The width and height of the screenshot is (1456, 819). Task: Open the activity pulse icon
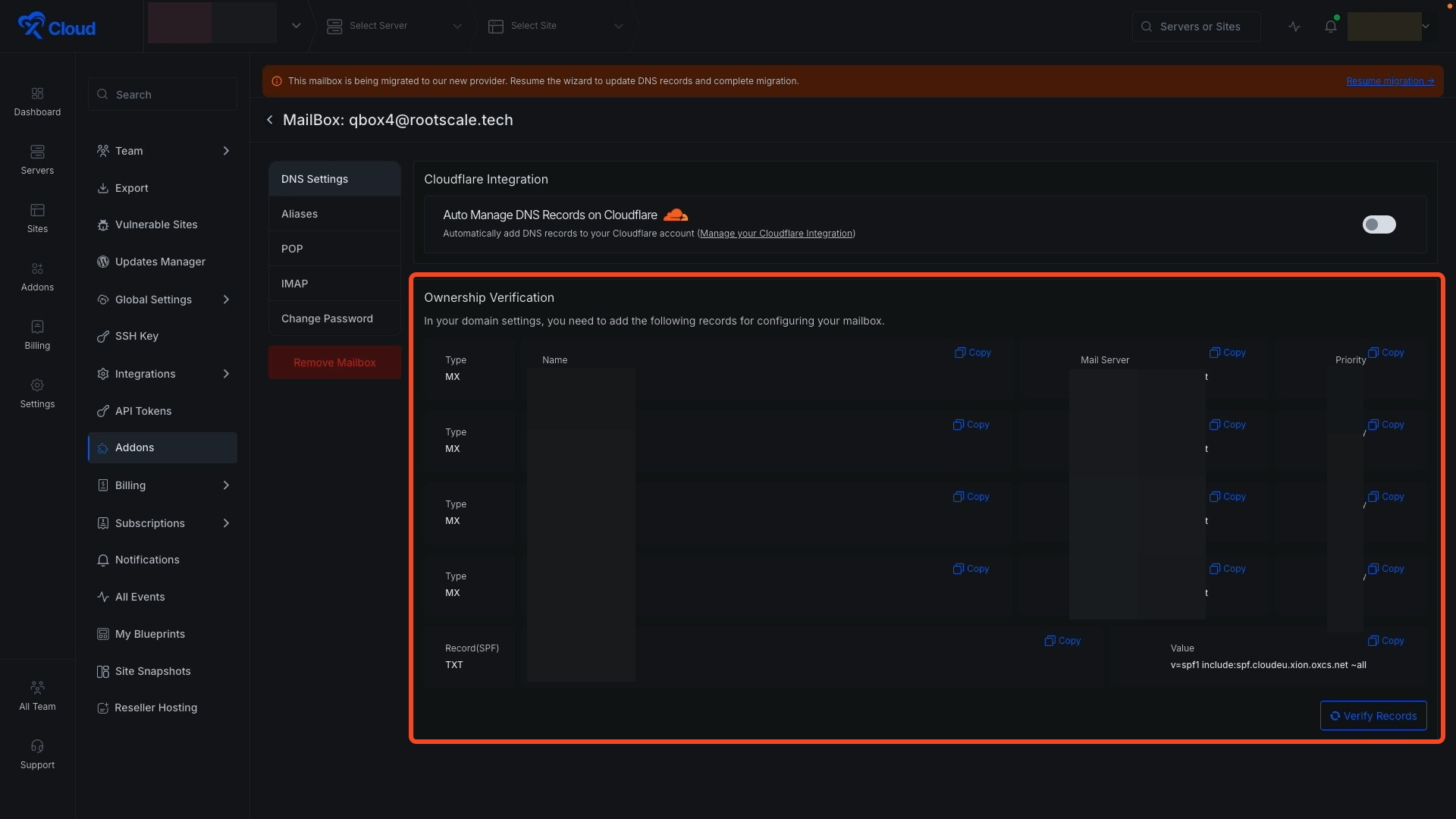[1294, 27]
